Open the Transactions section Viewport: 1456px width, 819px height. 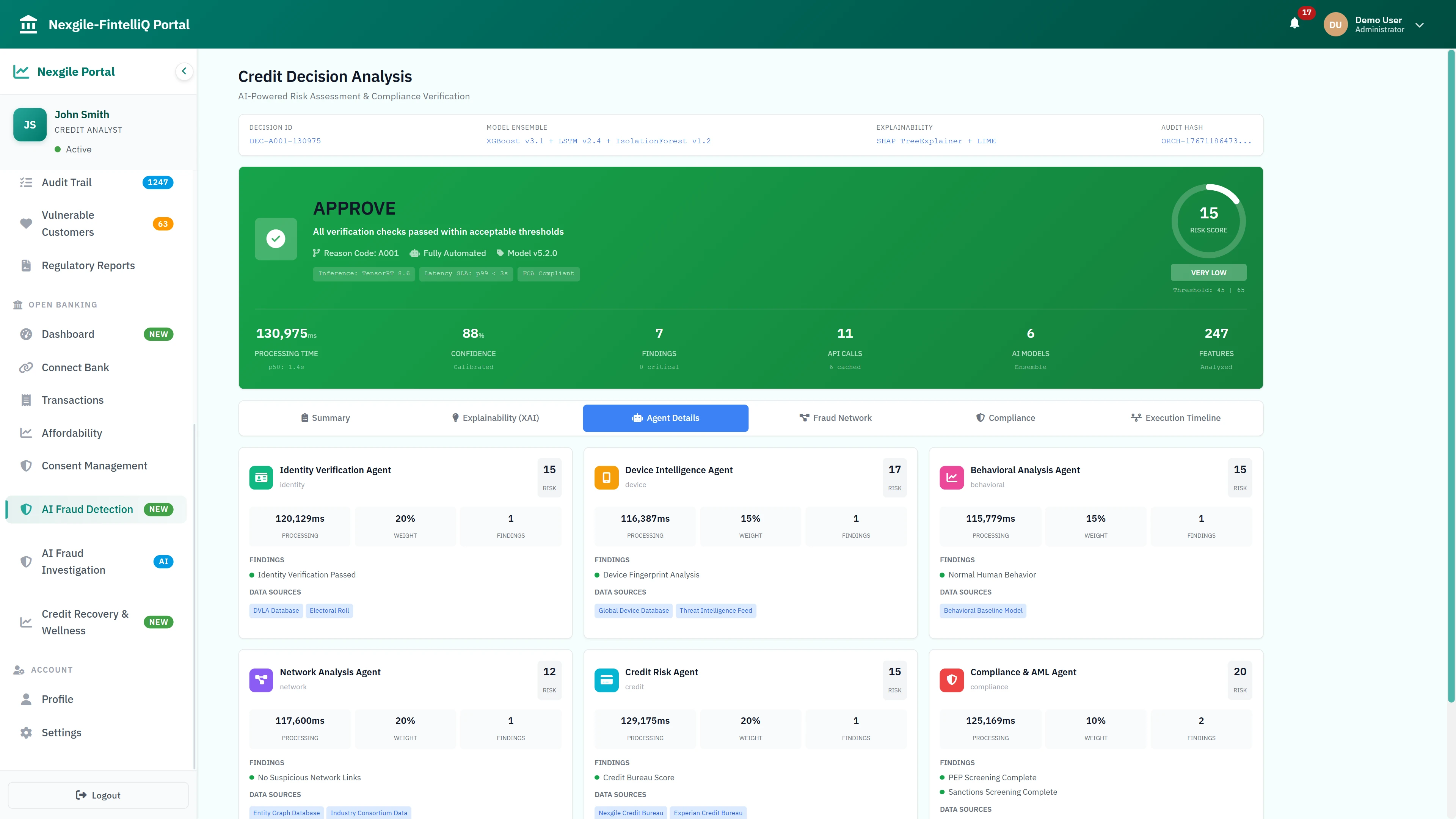click(72, 400)
